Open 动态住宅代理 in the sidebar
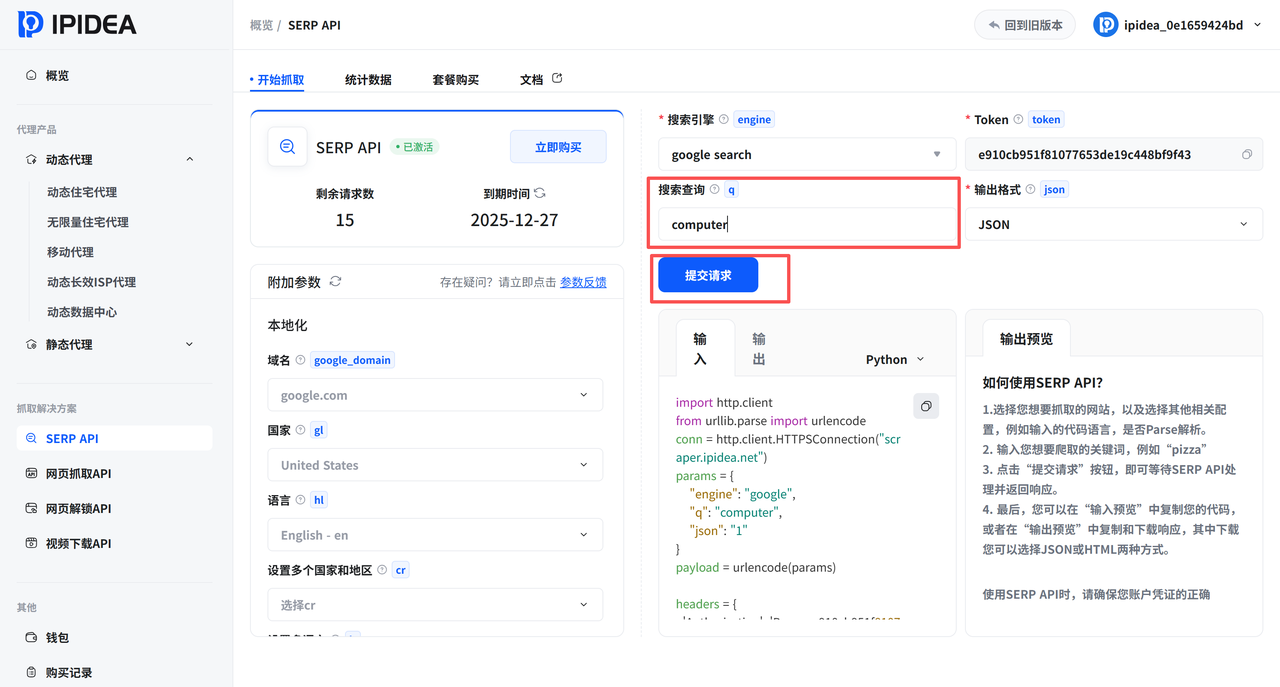 82,192
